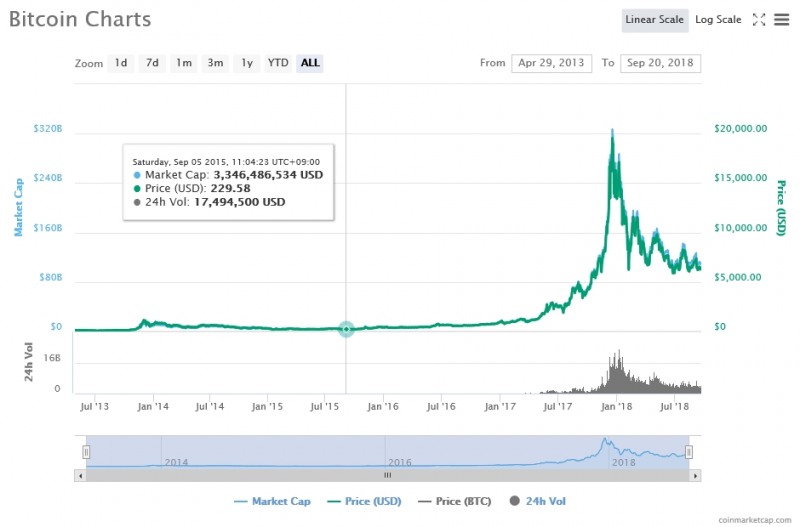The image size is (800, 527).
Task: Set zoom to YTD
Action: [x=278, y=63]
